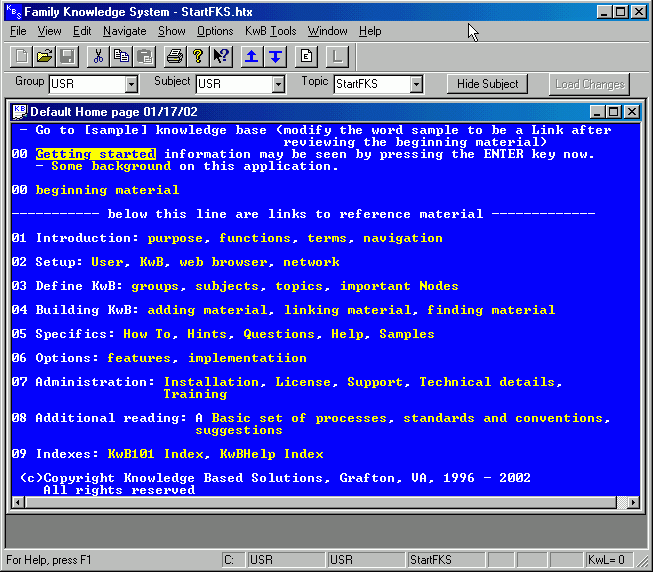Click the Save floppy disk icon
Screen dimensions: 653x572
(67, 56)
